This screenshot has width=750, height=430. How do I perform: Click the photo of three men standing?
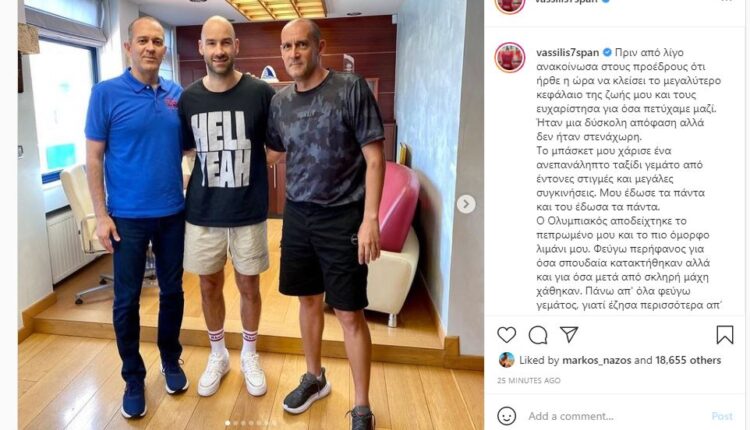(251, 215)
